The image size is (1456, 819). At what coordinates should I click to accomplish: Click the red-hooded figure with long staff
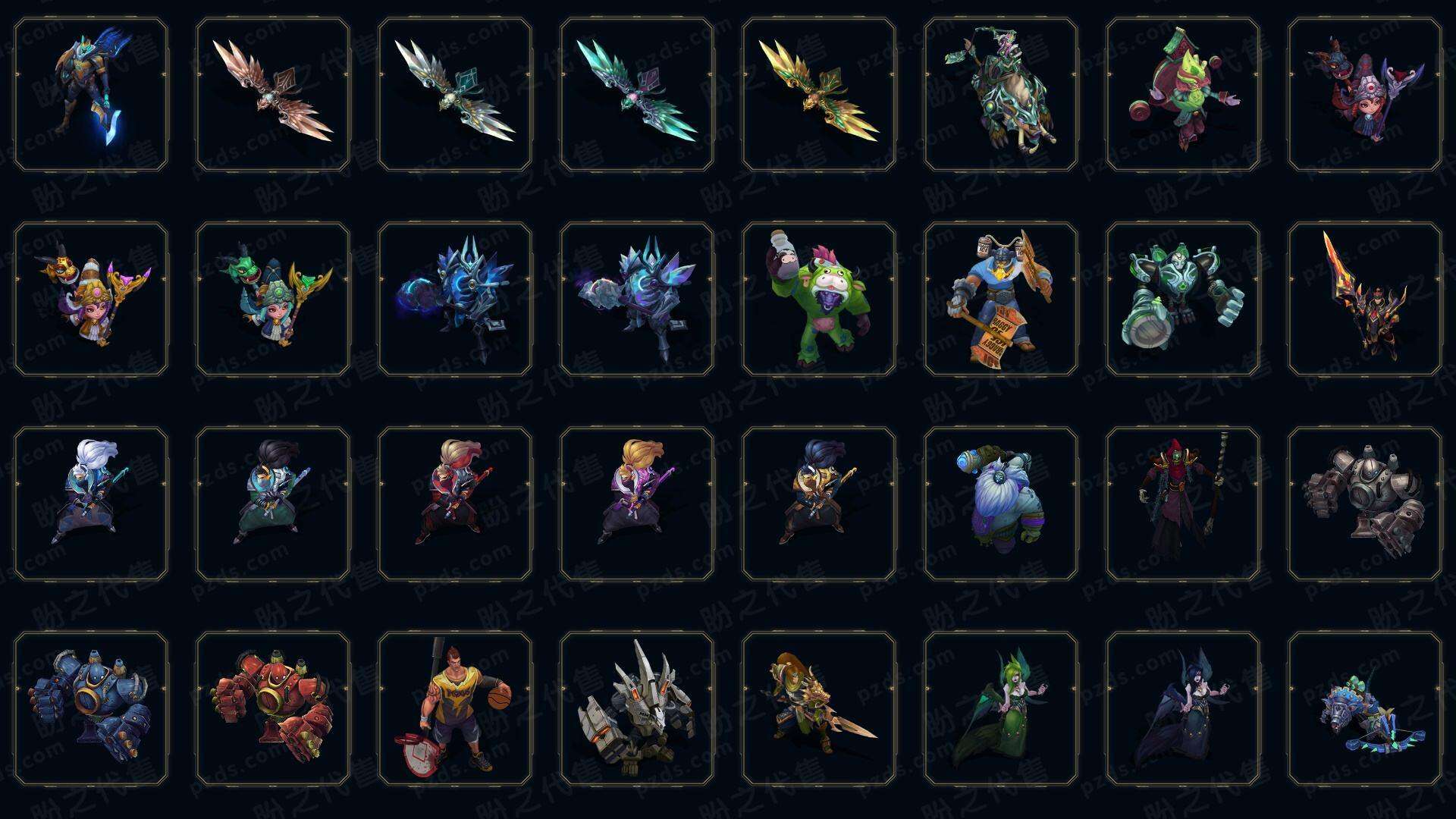tap(1183, 504)
